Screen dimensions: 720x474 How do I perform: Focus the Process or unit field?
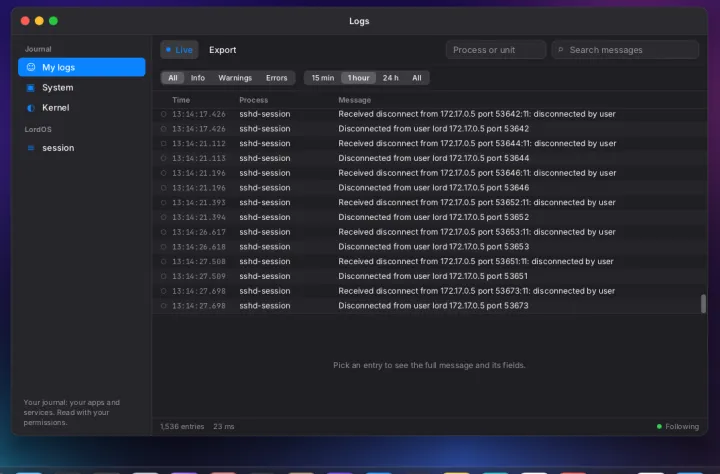[x=496, y=50]
